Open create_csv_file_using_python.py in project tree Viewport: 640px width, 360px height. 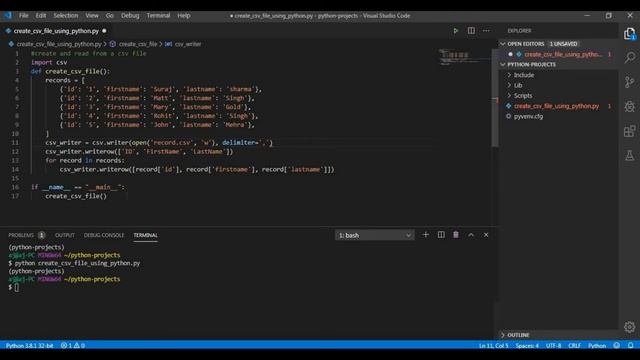556,106
